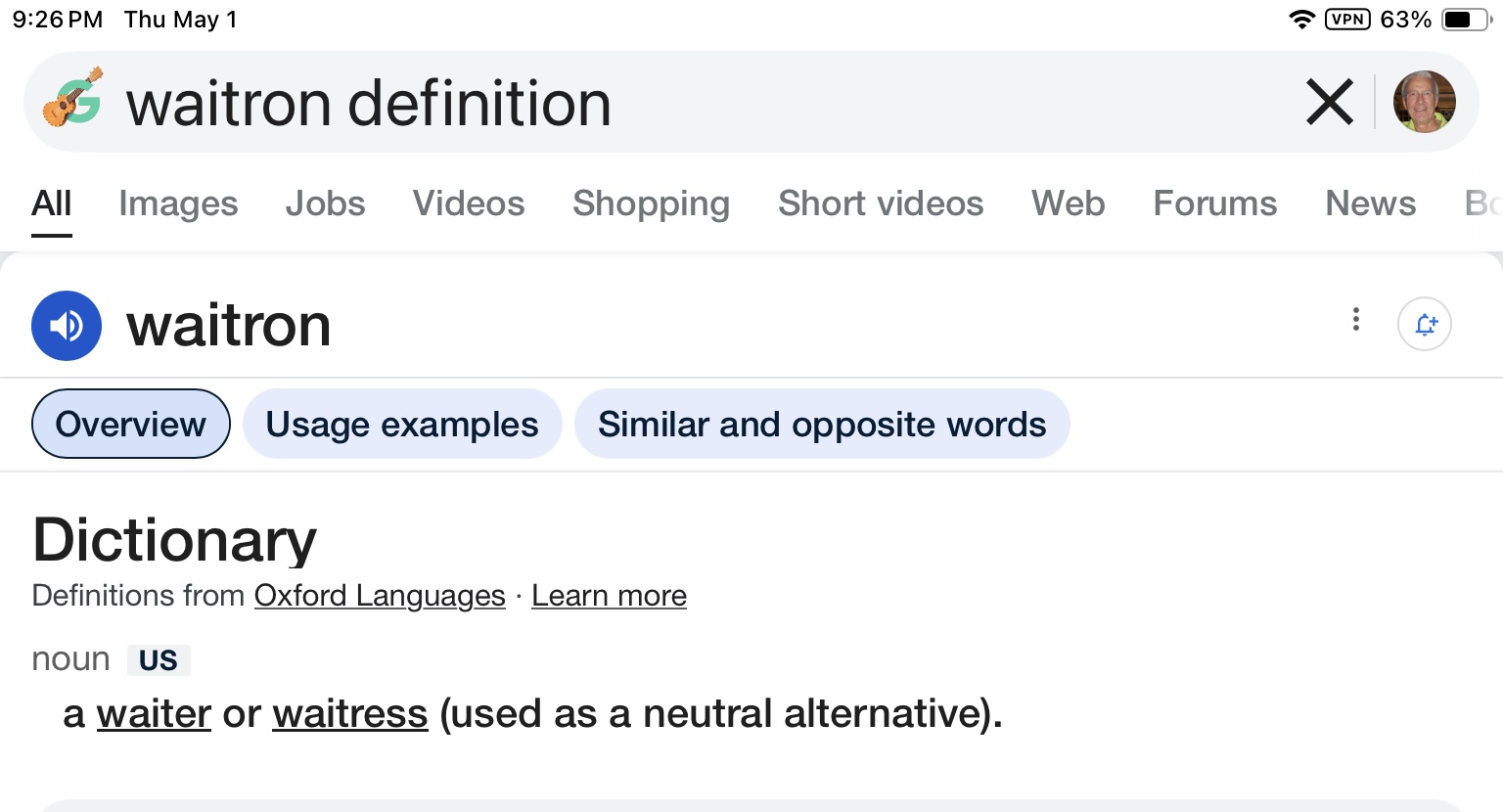The width and height of the screenshot is (1503, 812).
Task: Clear the search query with X
Action: 1330,103
